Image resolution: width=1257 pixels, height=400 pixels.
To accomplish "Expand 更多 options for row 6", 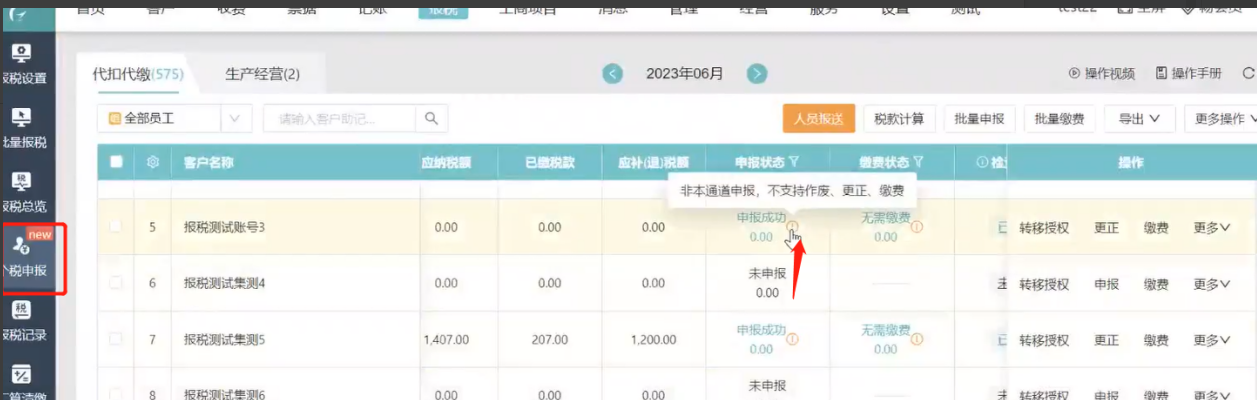I will coord(1211,284).
